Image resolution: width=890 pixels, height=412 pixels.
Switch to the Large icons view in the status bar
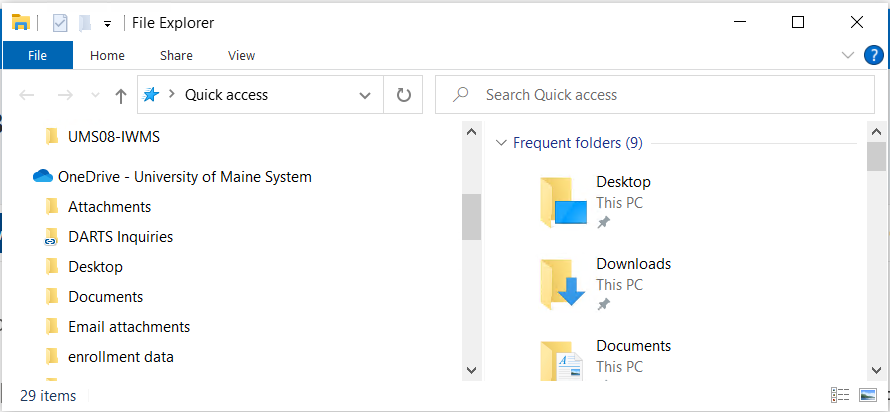click(868, 395)
